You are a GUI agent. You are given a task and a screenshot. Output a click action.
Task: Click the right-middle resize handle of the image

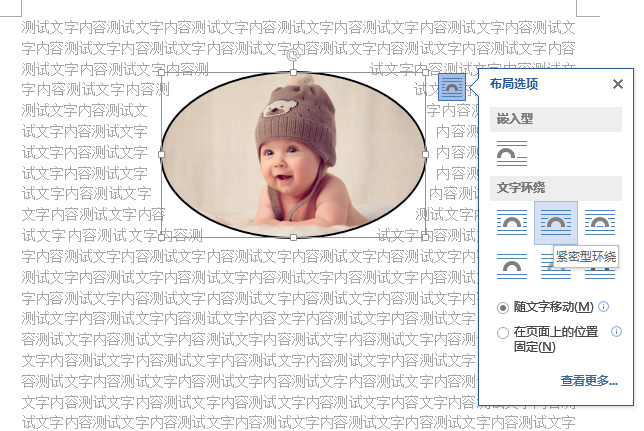[x=426, y=154]
